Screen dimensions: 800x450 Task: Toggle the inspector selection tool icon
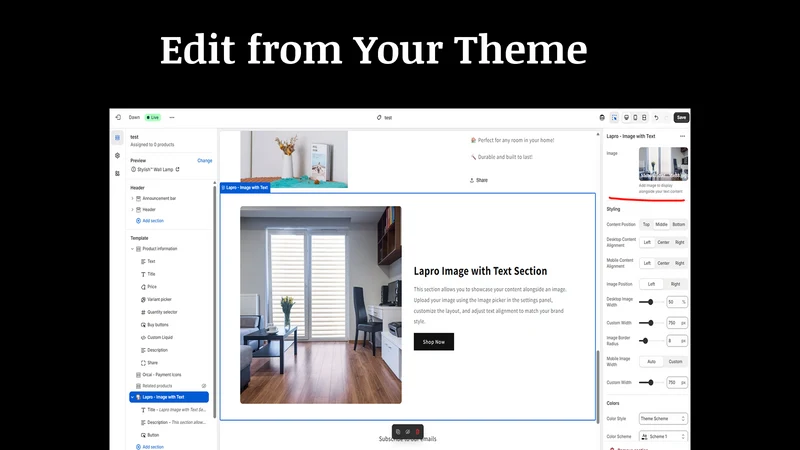(614, 117)
